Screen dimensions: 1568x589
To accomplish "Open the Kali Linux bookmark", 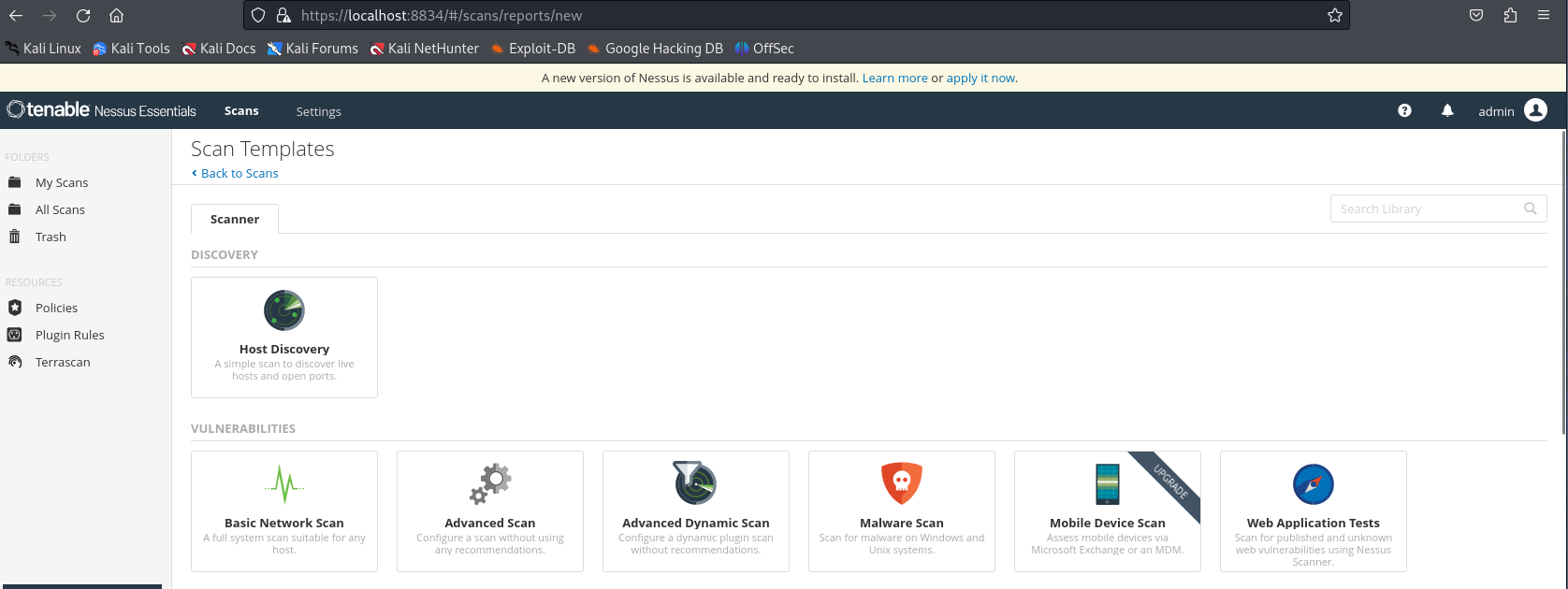I will point(43,49).
